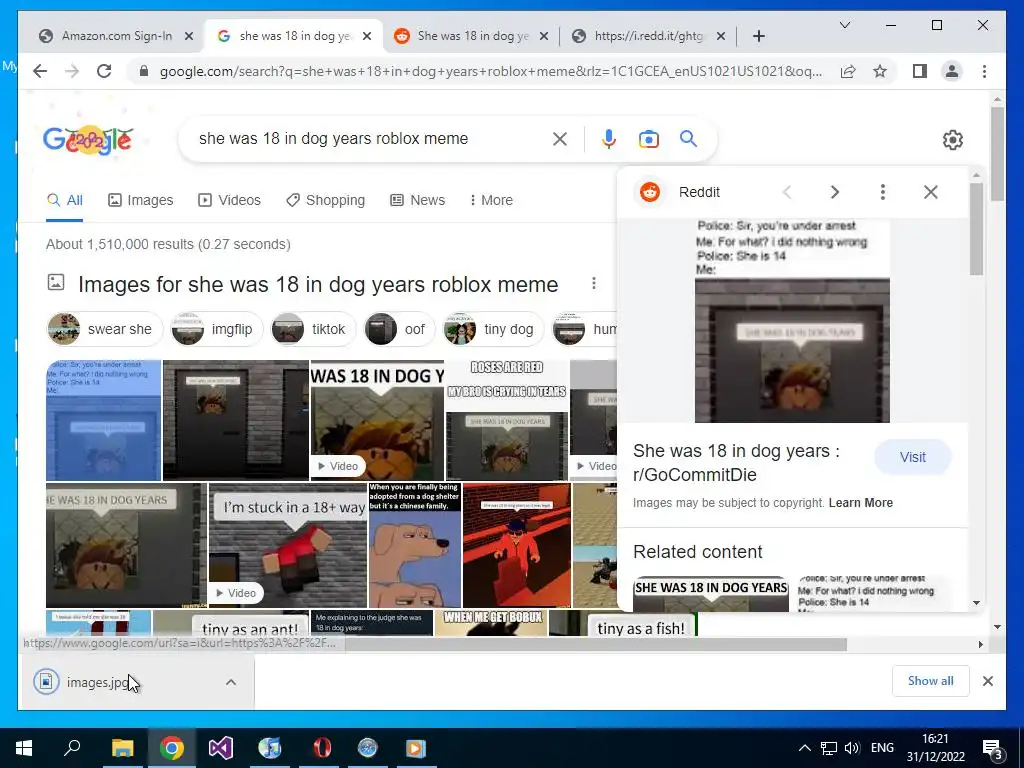This screenshot has width=1024, height=768.
Task: Close the Amazon.com Sign-In tab
Action: 189,36
